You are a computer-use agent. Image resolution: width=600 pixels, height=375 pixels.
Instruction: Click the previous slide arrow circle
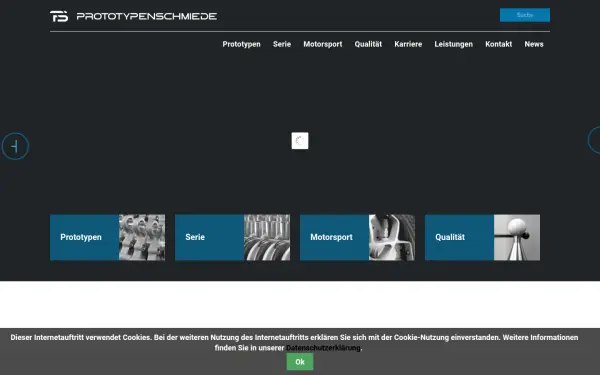tap(15, 146)
